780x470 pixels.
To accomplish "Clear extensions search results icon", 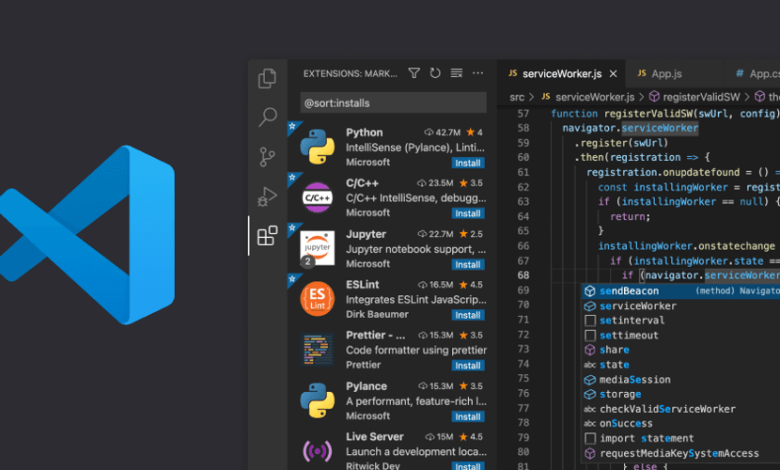I will [456, 73].
